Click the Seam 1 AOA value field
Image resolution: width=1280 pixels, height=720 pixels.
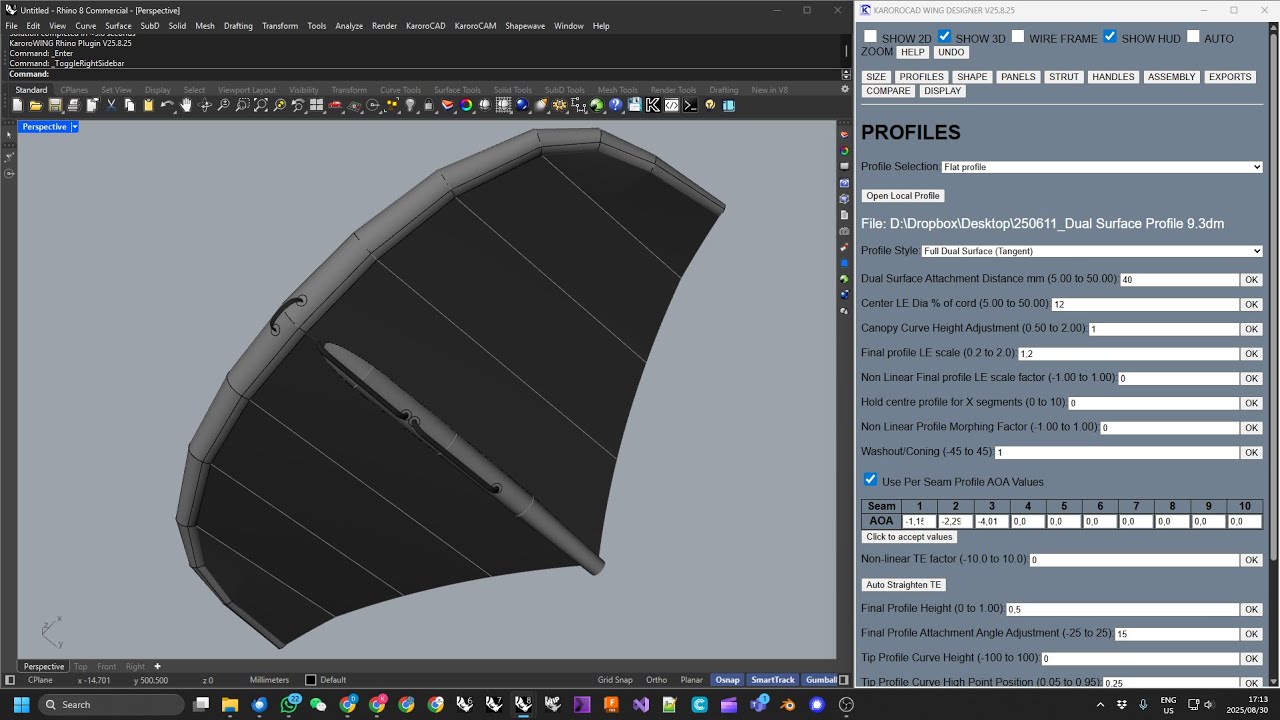pos(919,521)
